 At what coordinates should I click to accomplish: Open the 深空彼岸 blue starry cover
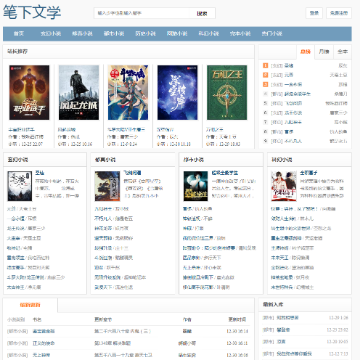178,92
